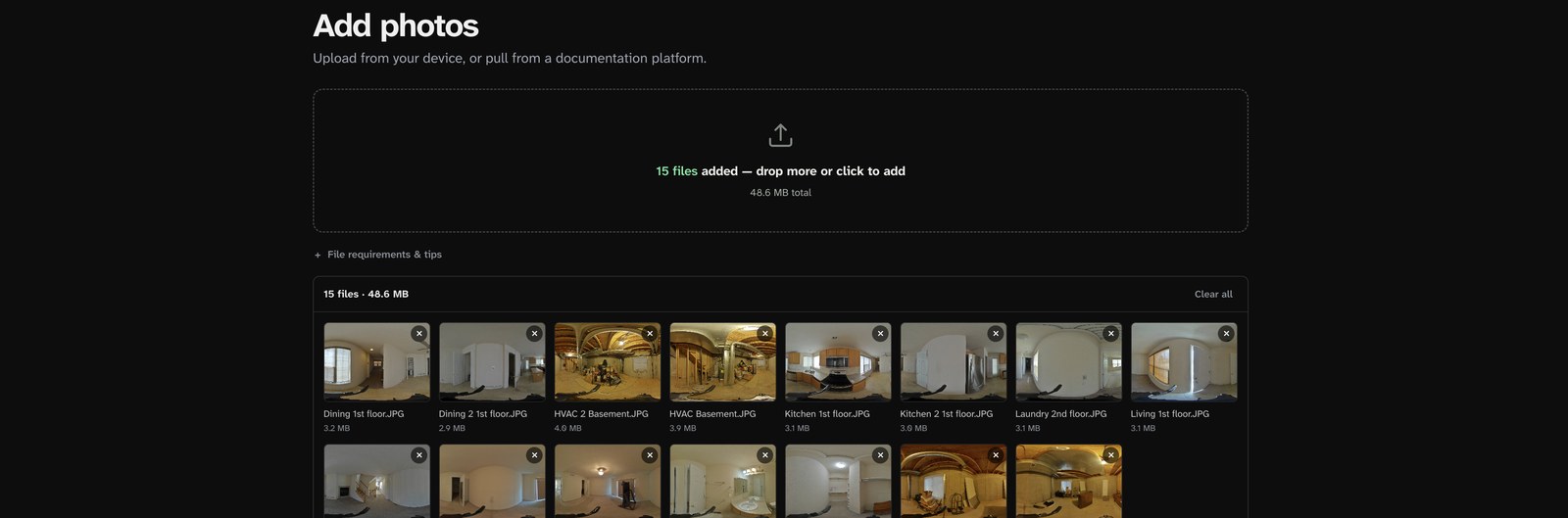Select file name 'Kitchen 2 1st floor.JPG'
The height and width of the screenshot is (518, 1568).
click(x=947, y=414)
